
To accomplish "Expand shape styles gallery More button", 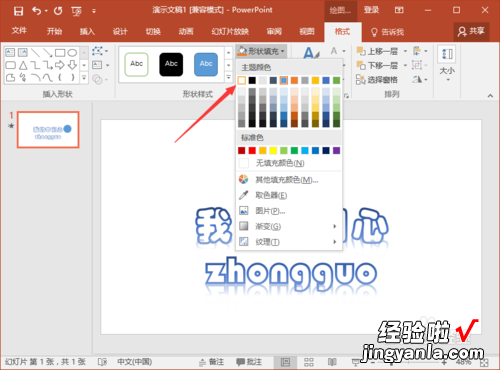I will [x=228, y=78].
